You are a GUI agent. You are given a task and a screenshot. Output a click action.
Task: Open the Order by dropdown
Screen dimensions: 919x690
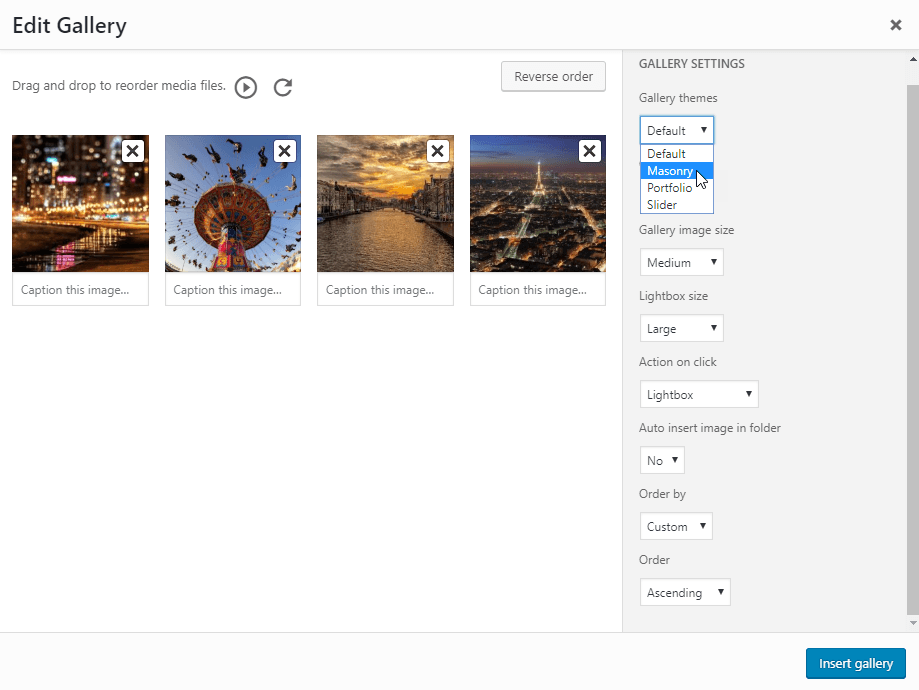tap(676, 527)
